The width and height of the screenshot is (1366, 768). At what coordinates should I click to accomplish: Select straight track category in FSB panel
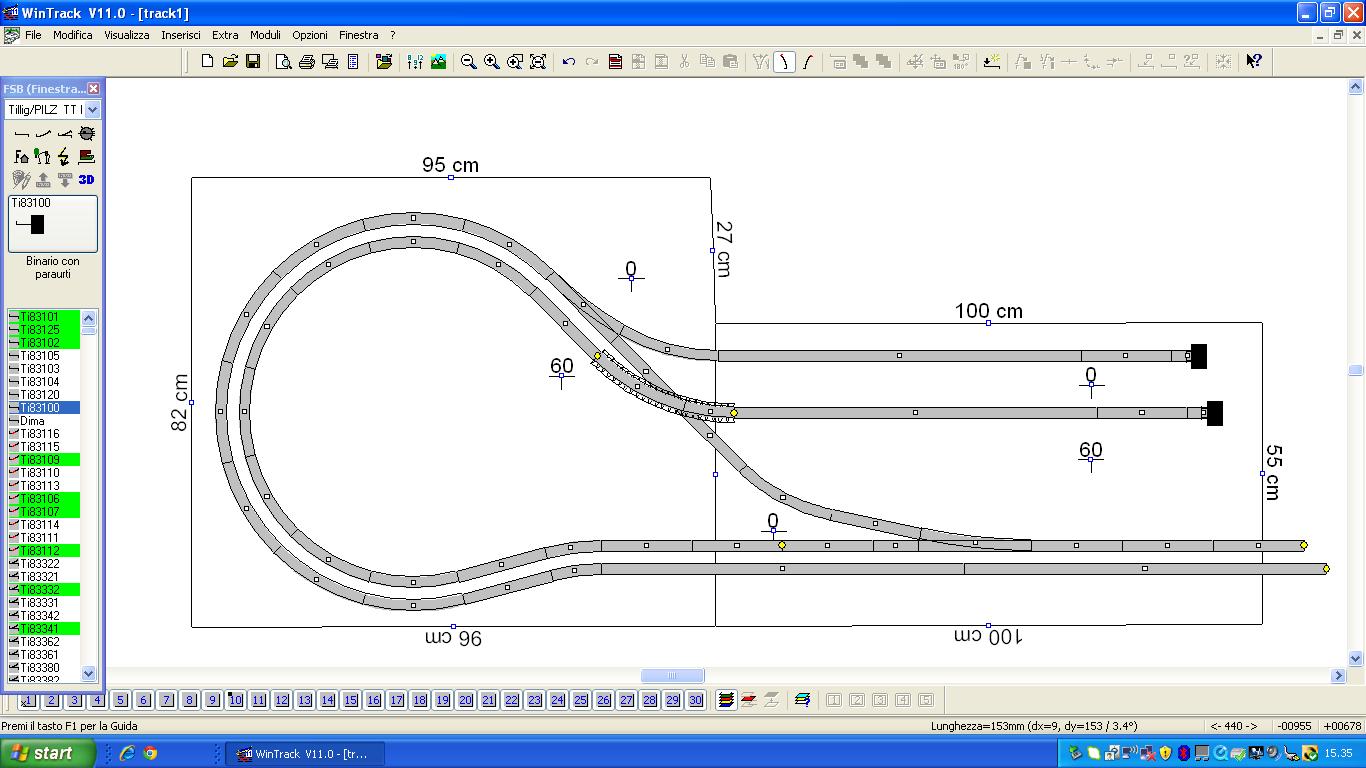coord(22,133)
